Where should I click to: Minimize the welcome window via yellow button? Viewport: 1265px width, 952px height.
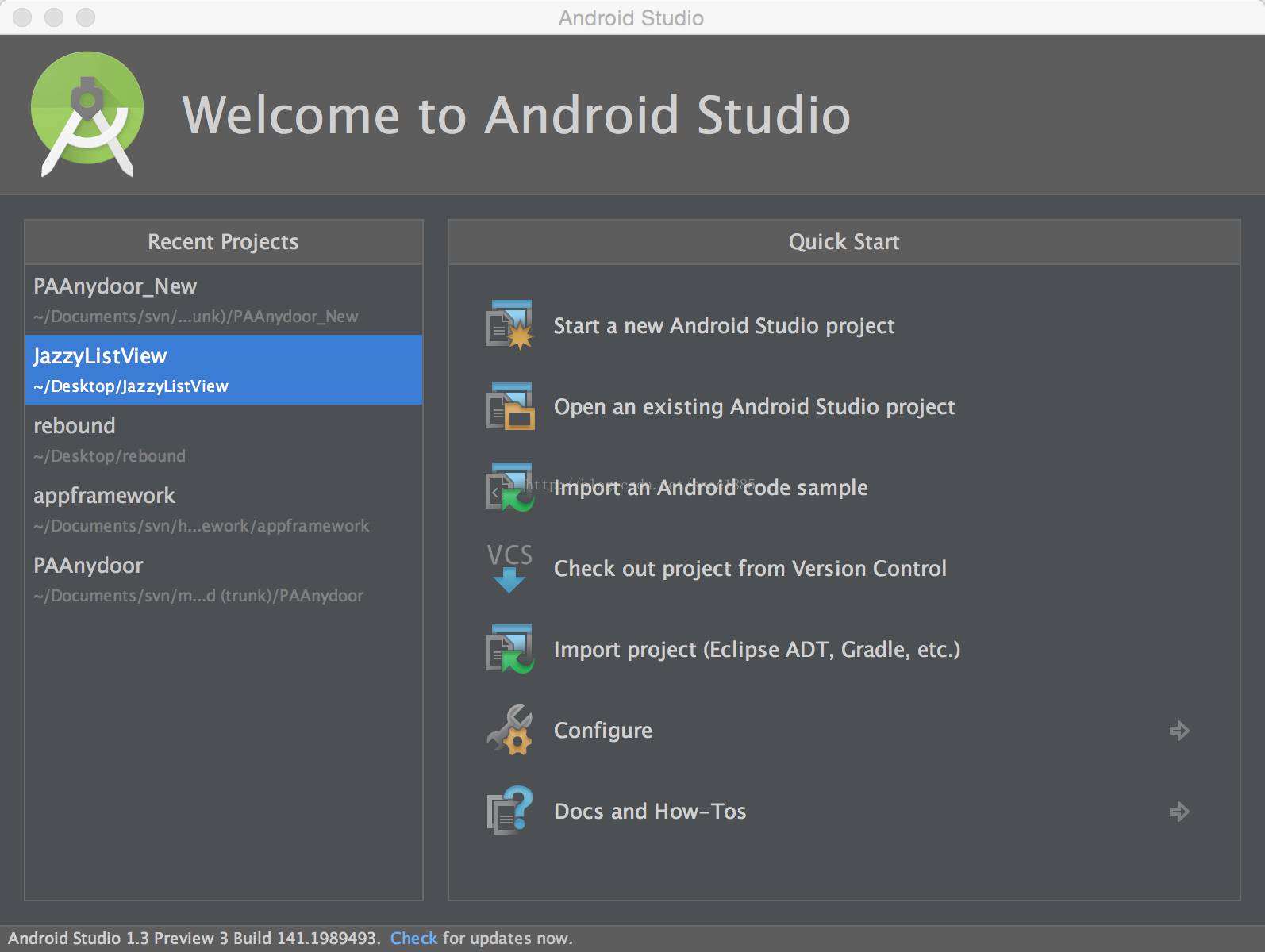click(x=54, y=17)
